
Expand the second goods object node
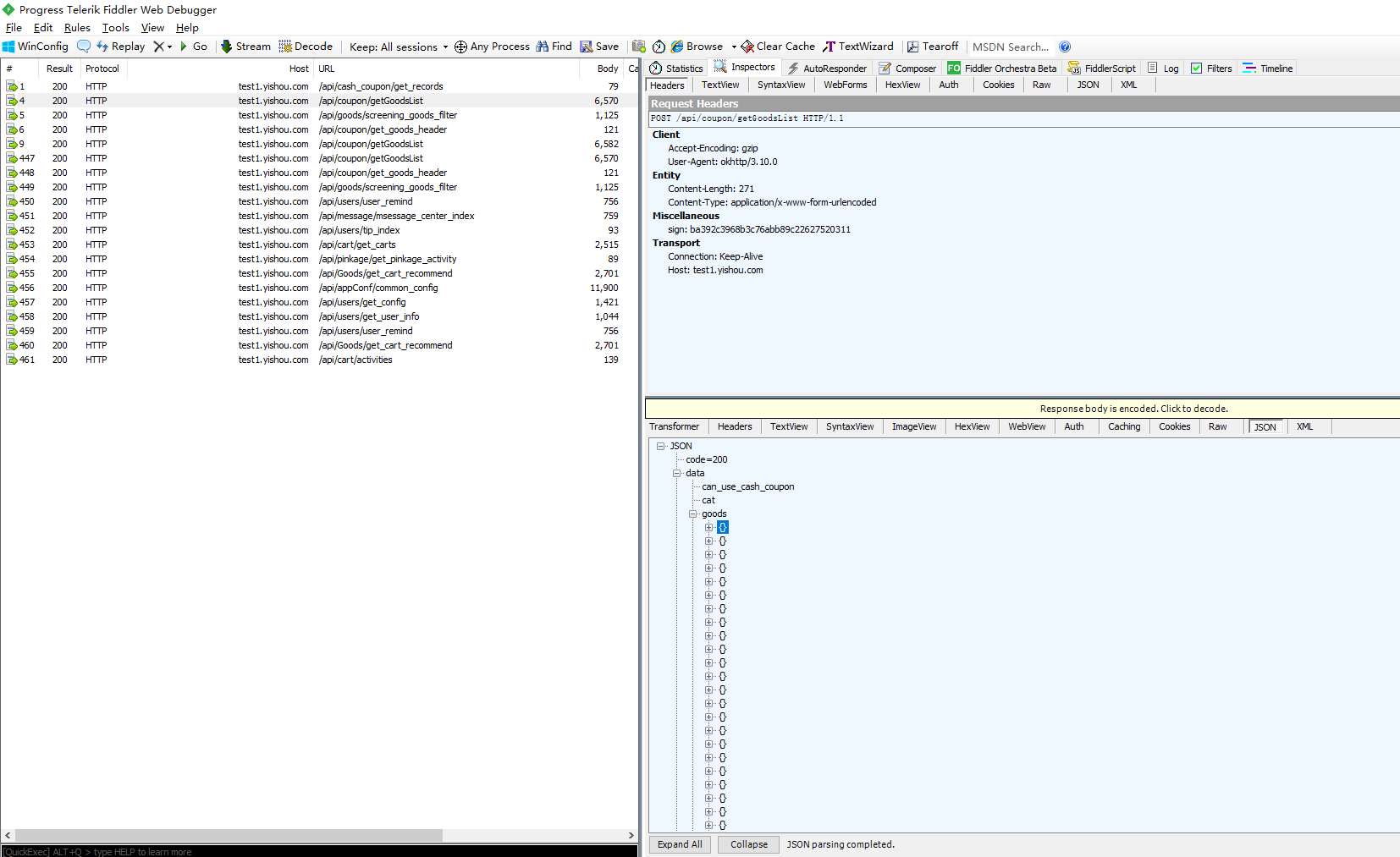tap(709, 541)
